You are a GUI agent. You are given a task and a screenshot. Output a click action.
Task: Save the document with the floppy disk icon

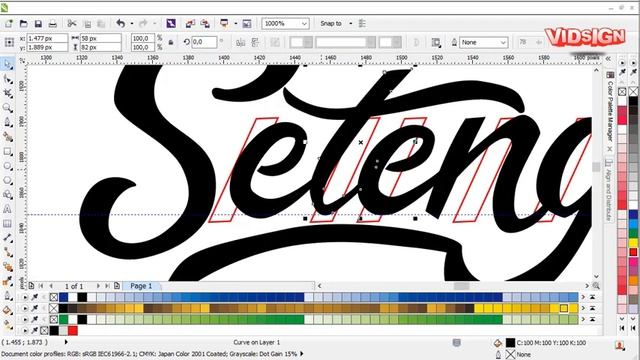point(38,24)
